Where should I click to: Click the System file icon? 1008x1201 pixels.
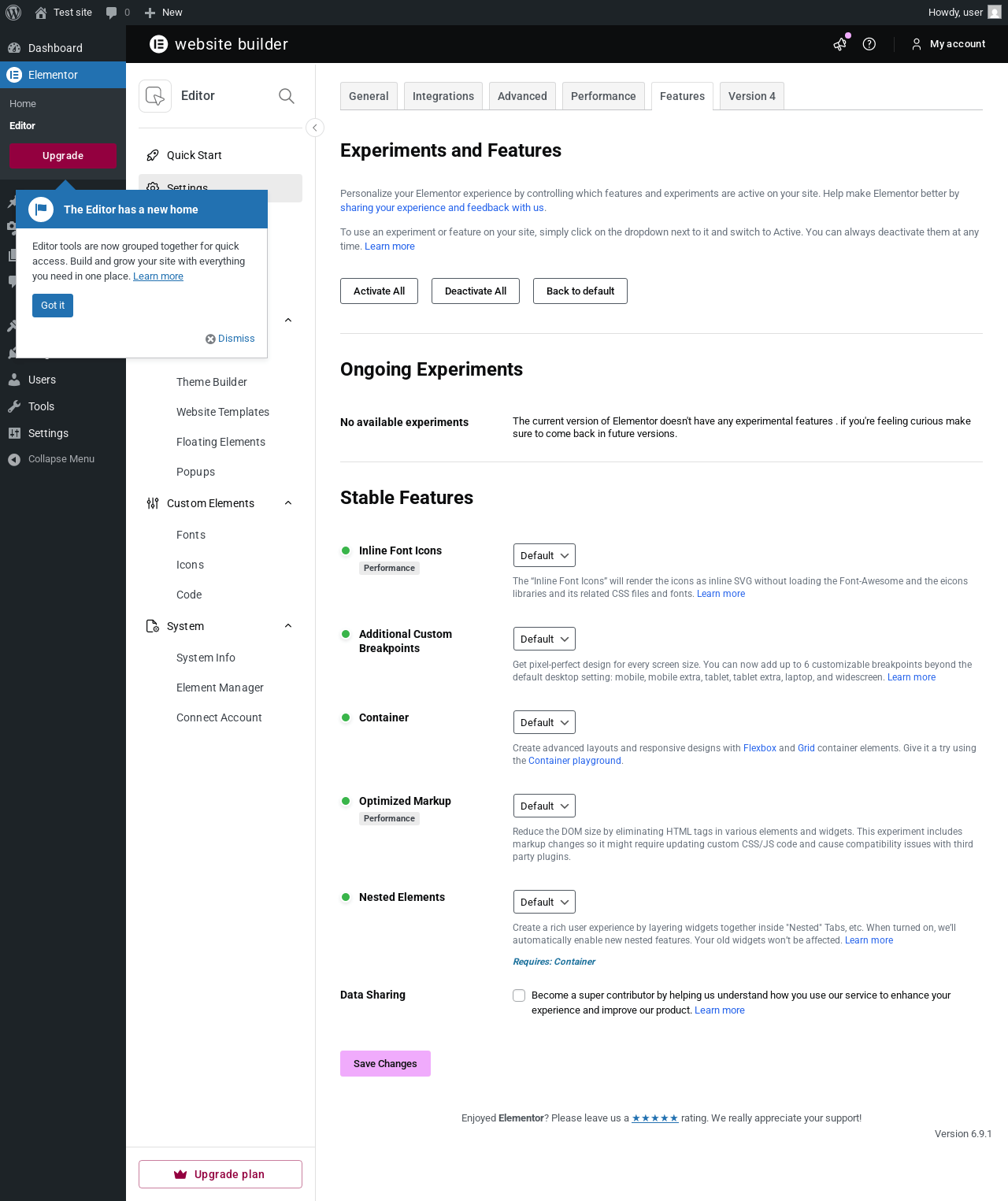(153, 626)
